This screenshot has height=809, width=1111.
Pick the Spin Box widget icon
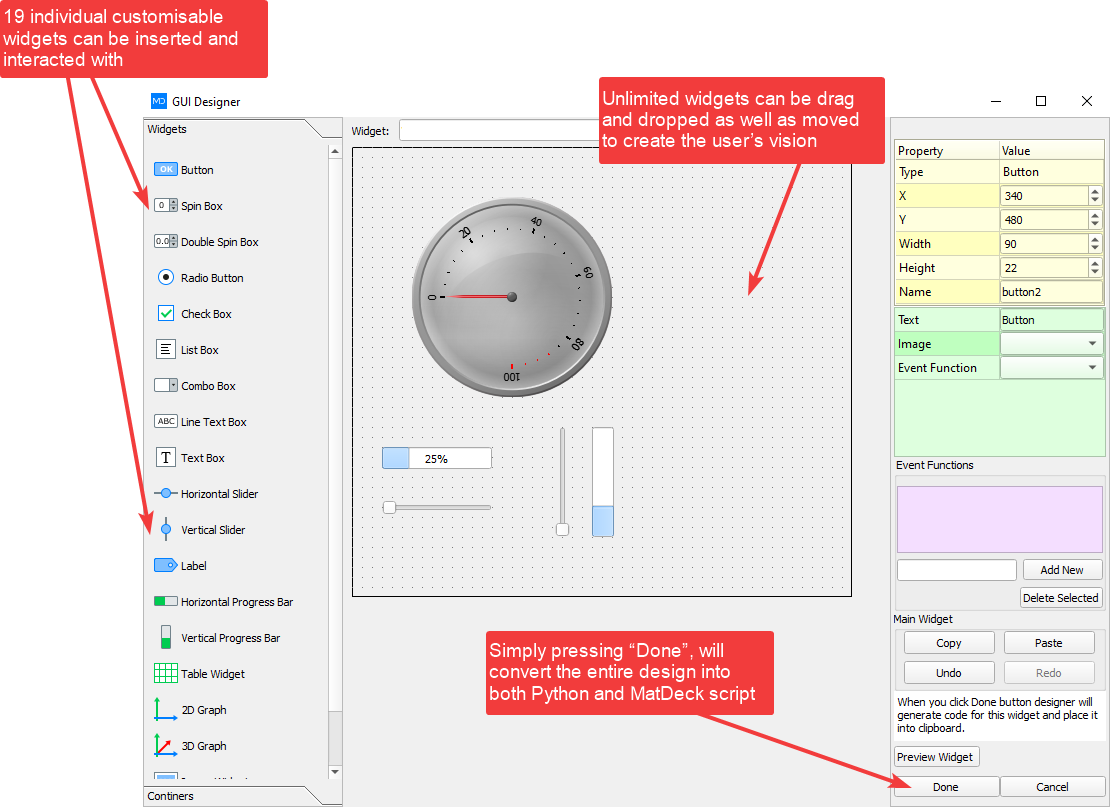pos(166,206)
